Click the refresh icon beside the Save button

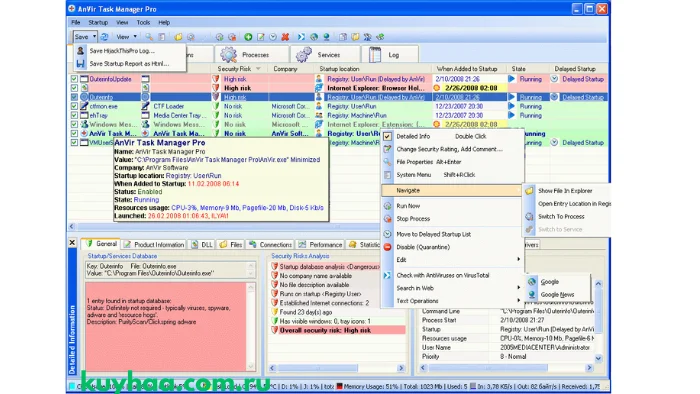click(x=104, y=37)
